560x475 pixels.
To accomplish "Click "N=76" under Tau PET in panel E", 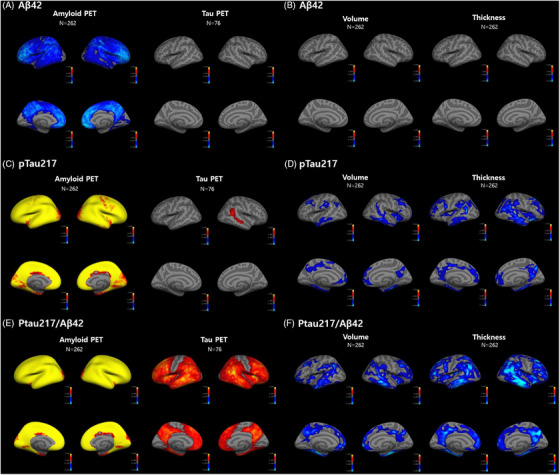I will click(214, 349).
